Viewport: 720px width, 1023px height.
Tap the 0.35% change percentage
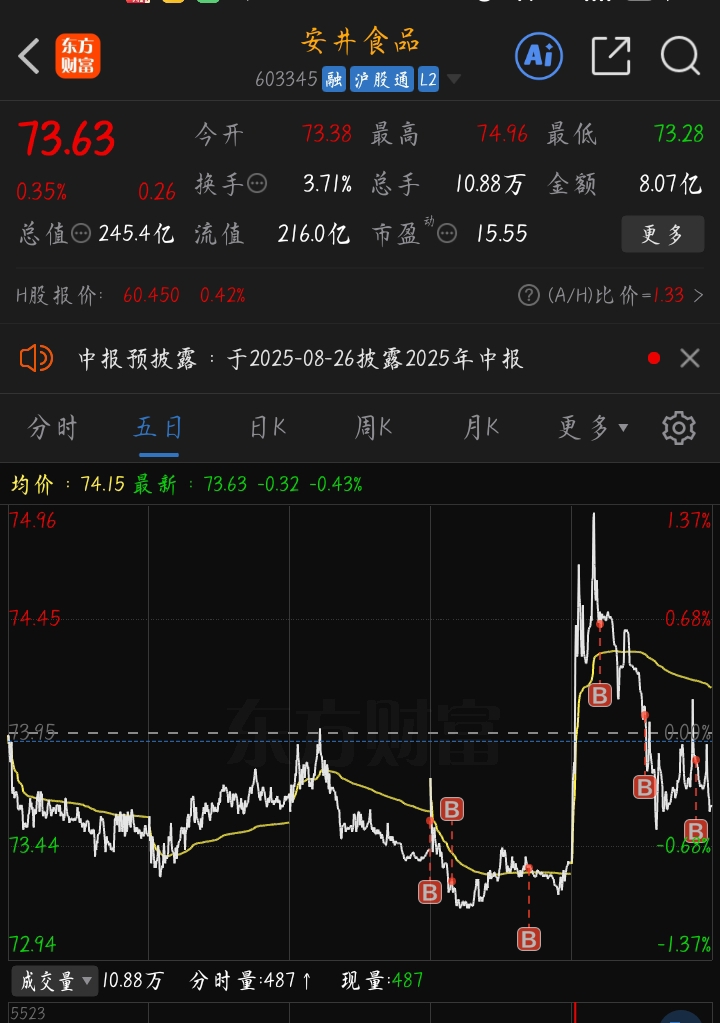tap(42, 192)
